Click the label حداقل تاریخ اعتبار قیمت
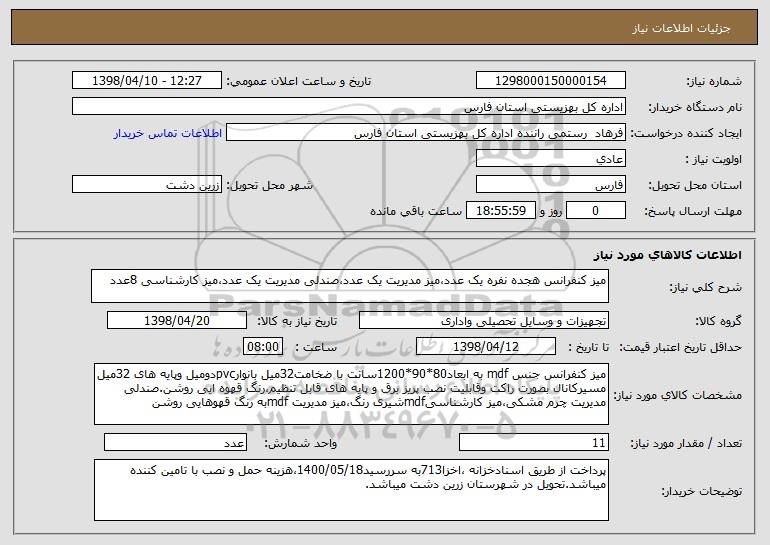 pyautogui.click(x=680, y=347)
